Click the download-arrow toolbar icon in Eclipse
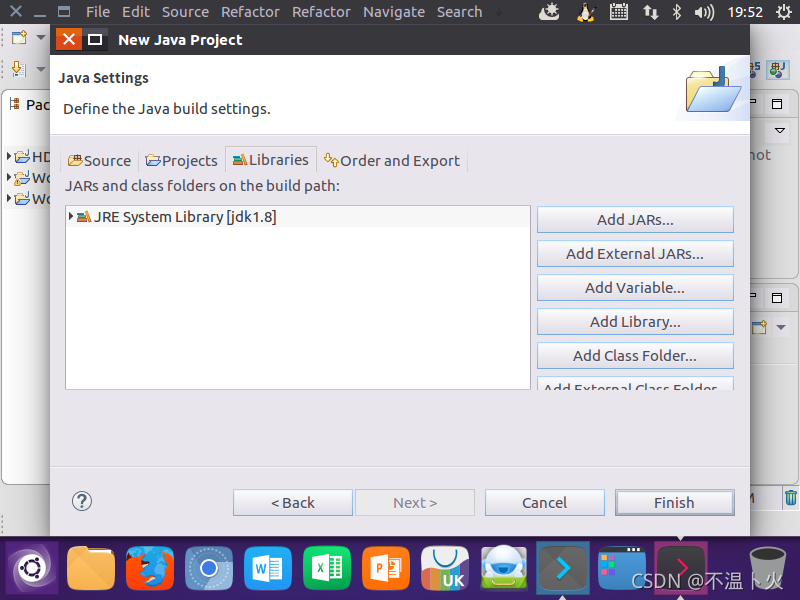 [x=18, y=68]
